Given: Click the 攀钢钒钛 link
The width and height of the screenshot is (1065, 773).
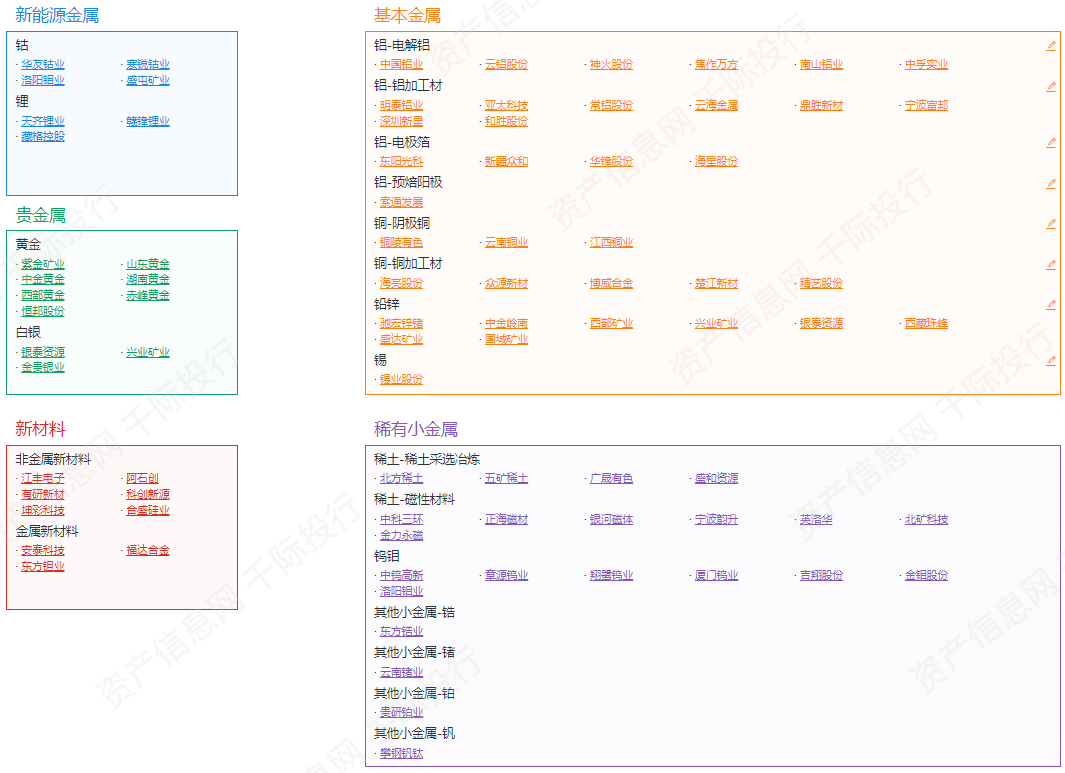Looking at the screenshot, I should click(401, 753).
